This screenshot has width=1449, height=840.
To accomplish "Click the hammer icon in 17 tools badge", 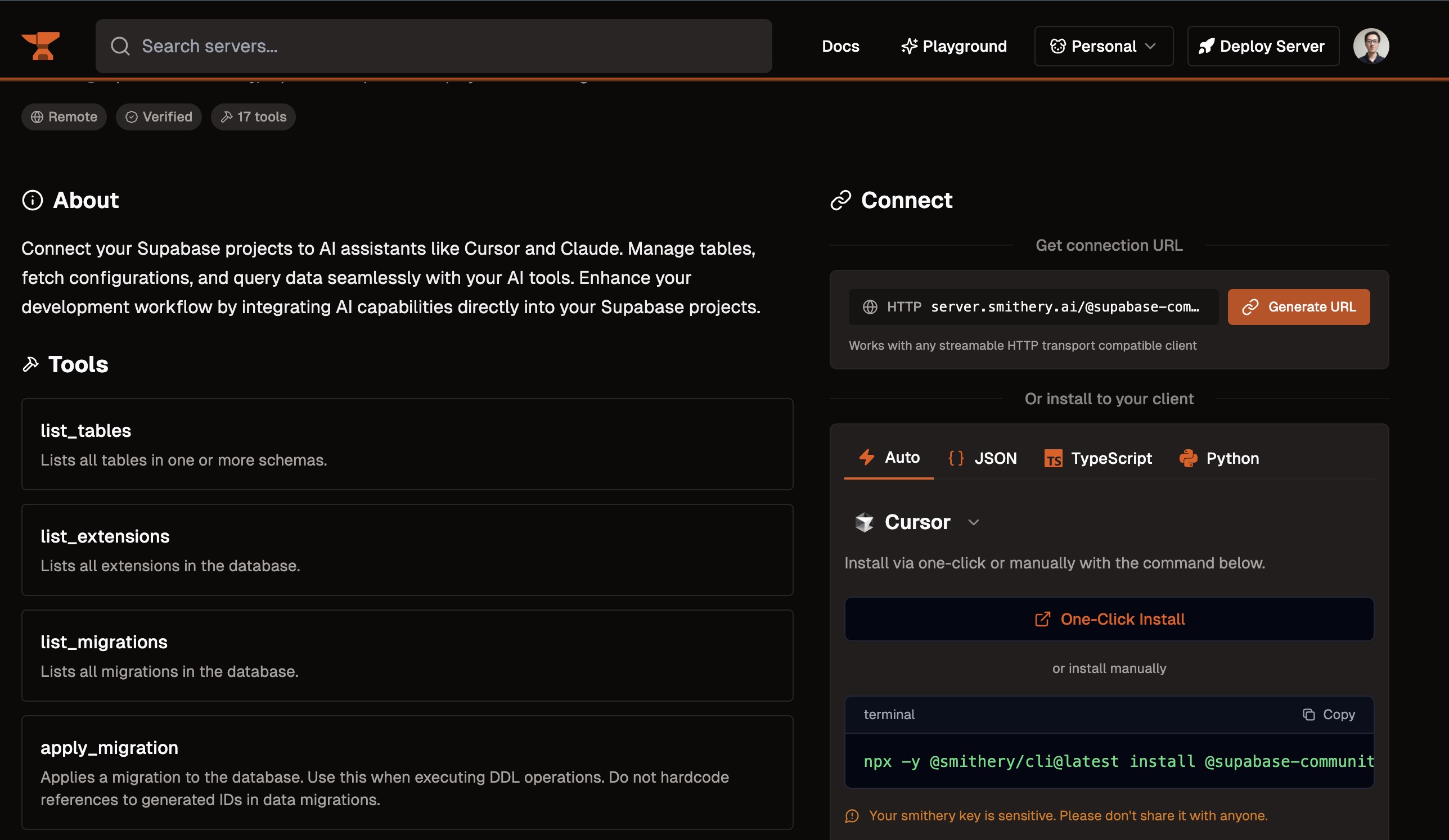I will (x=227, y=117).
